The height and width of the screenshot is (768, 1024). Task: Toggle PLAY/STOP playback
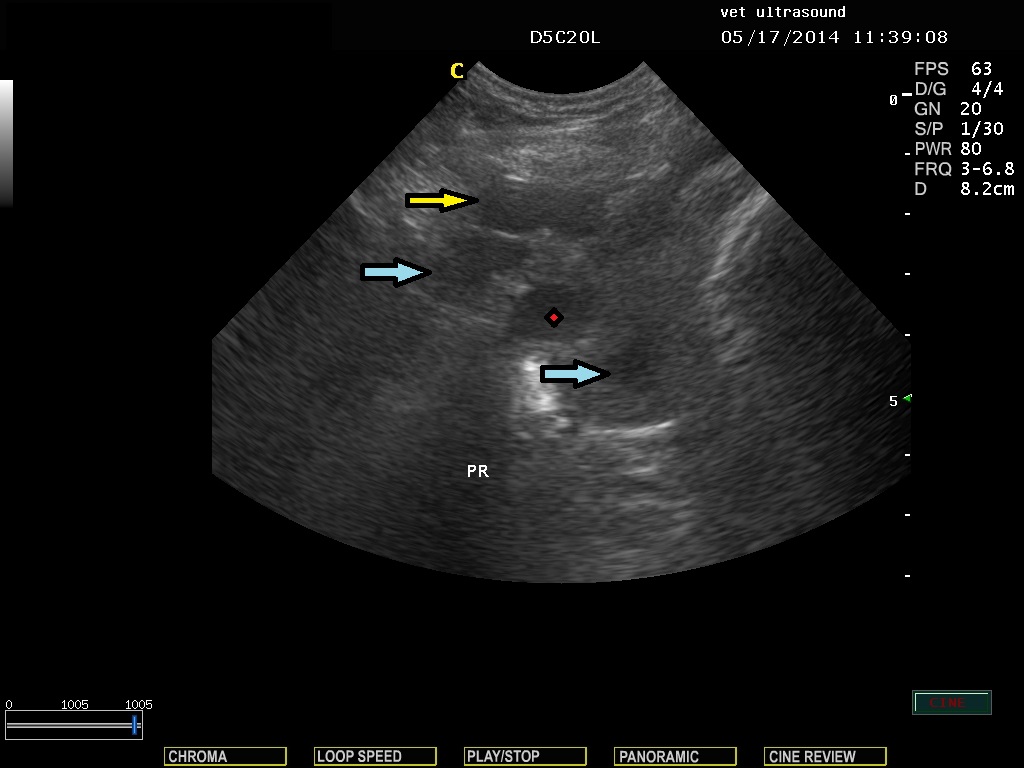525,756
